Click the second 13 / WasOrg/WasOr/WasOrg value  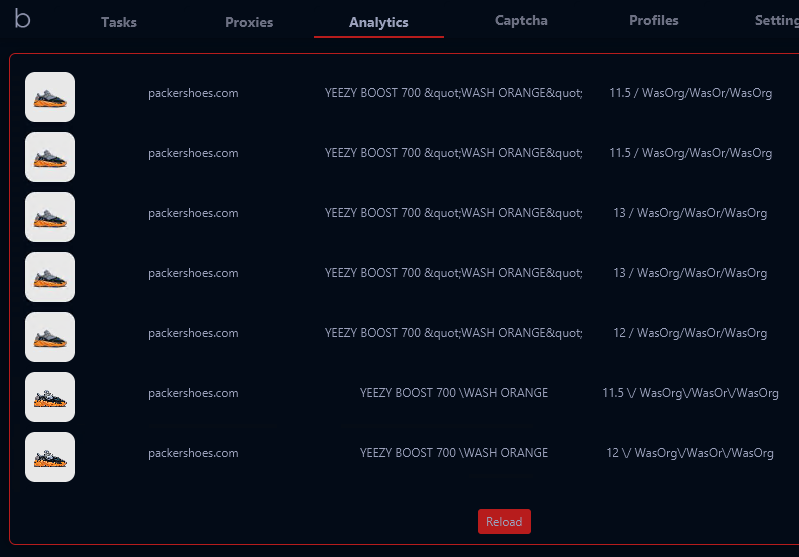690,273
